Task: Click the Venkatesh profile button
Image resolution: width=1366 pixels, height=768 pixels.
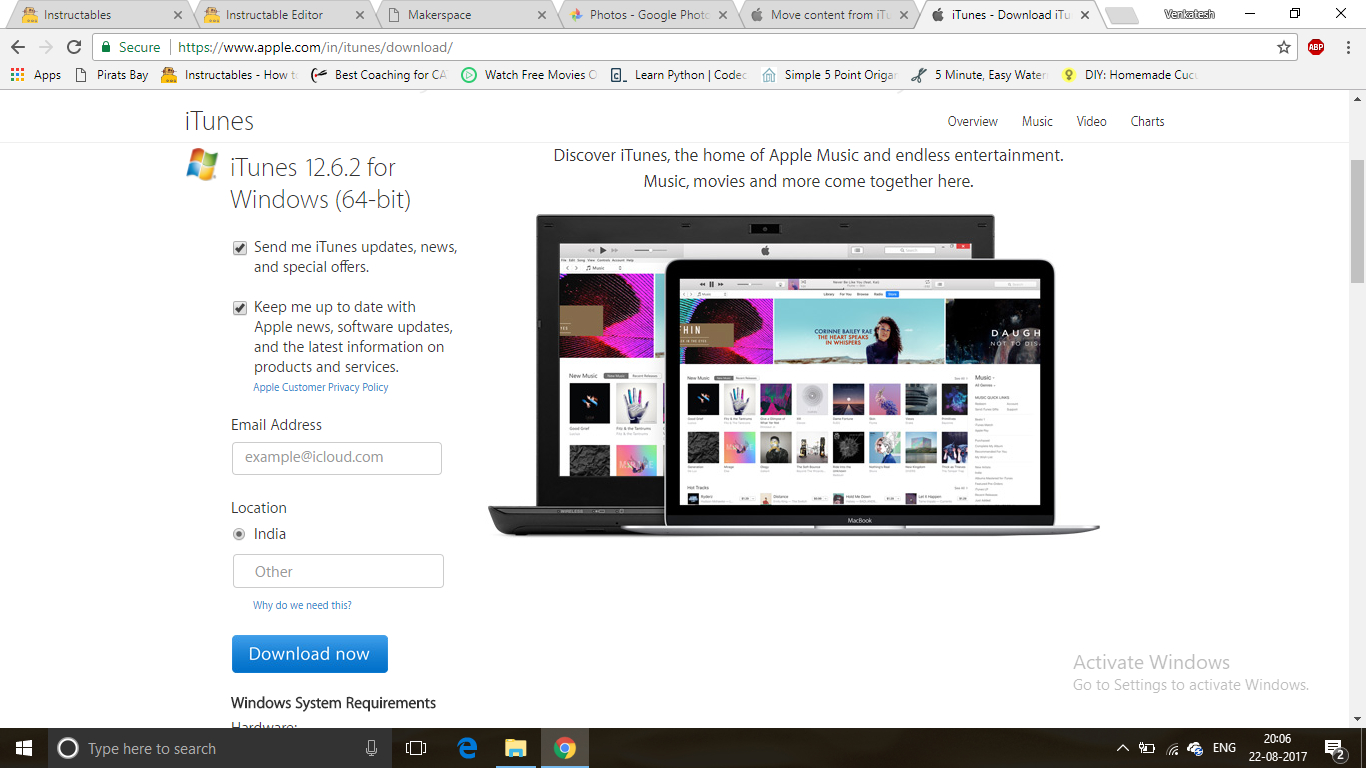Action: (1188, 14)
